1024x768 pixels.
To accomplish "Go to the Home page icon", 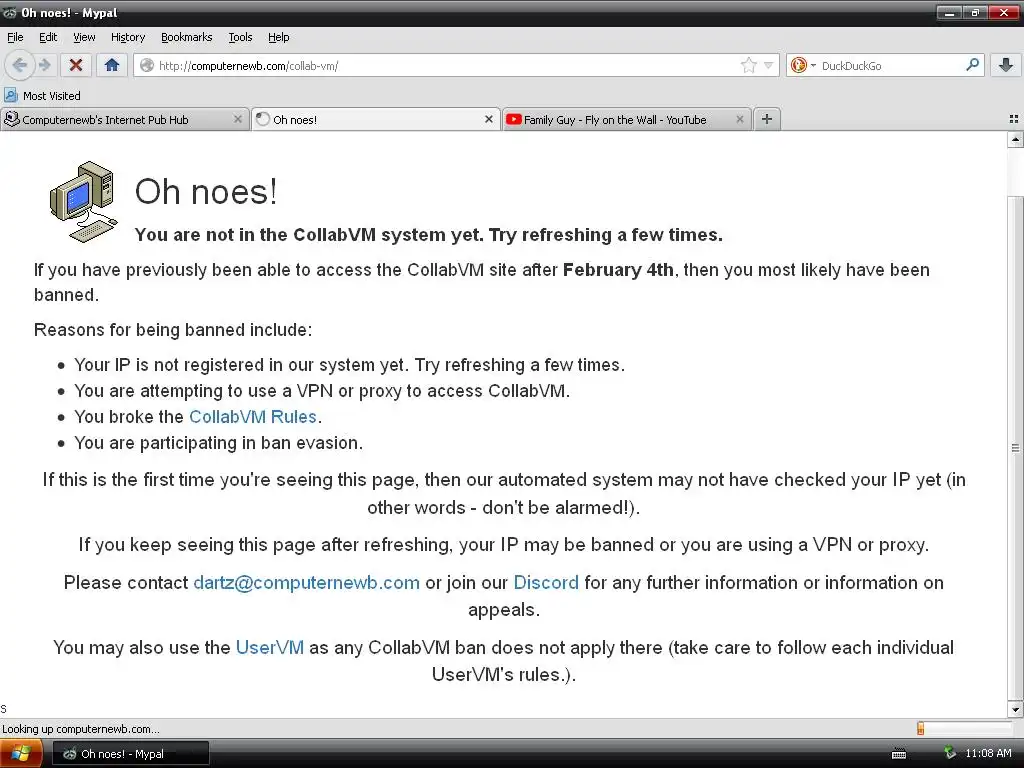I will click(112, 65).
